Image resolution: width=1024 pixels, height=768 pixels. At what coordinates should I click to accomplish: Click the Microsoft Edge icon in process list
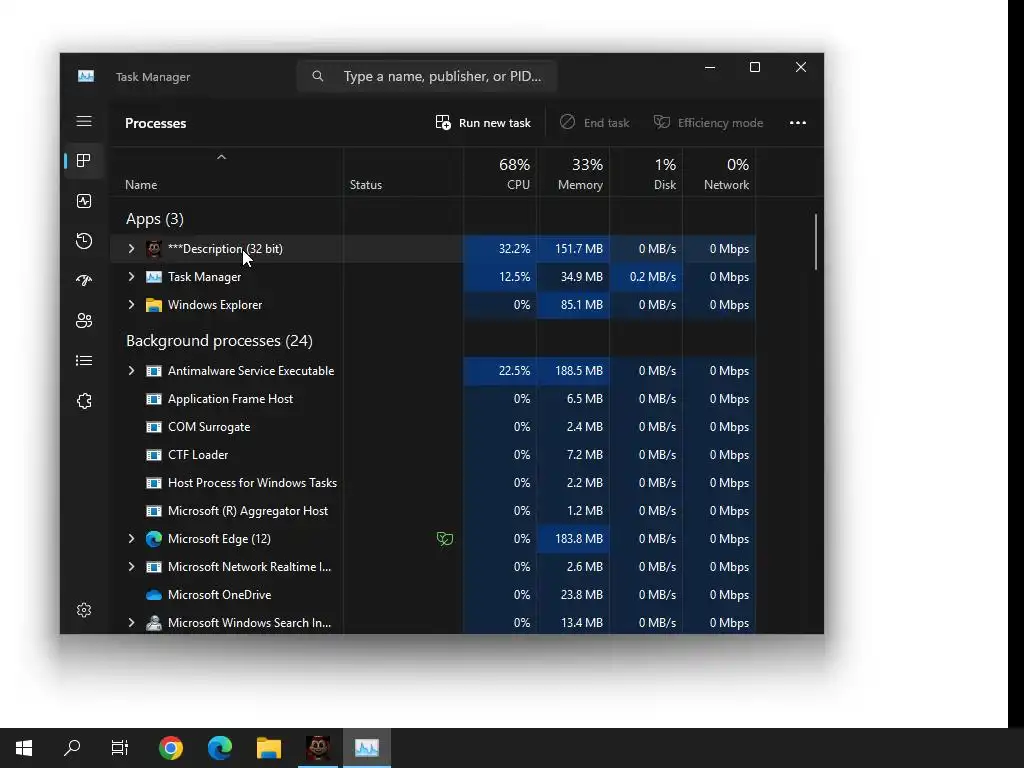153,539
